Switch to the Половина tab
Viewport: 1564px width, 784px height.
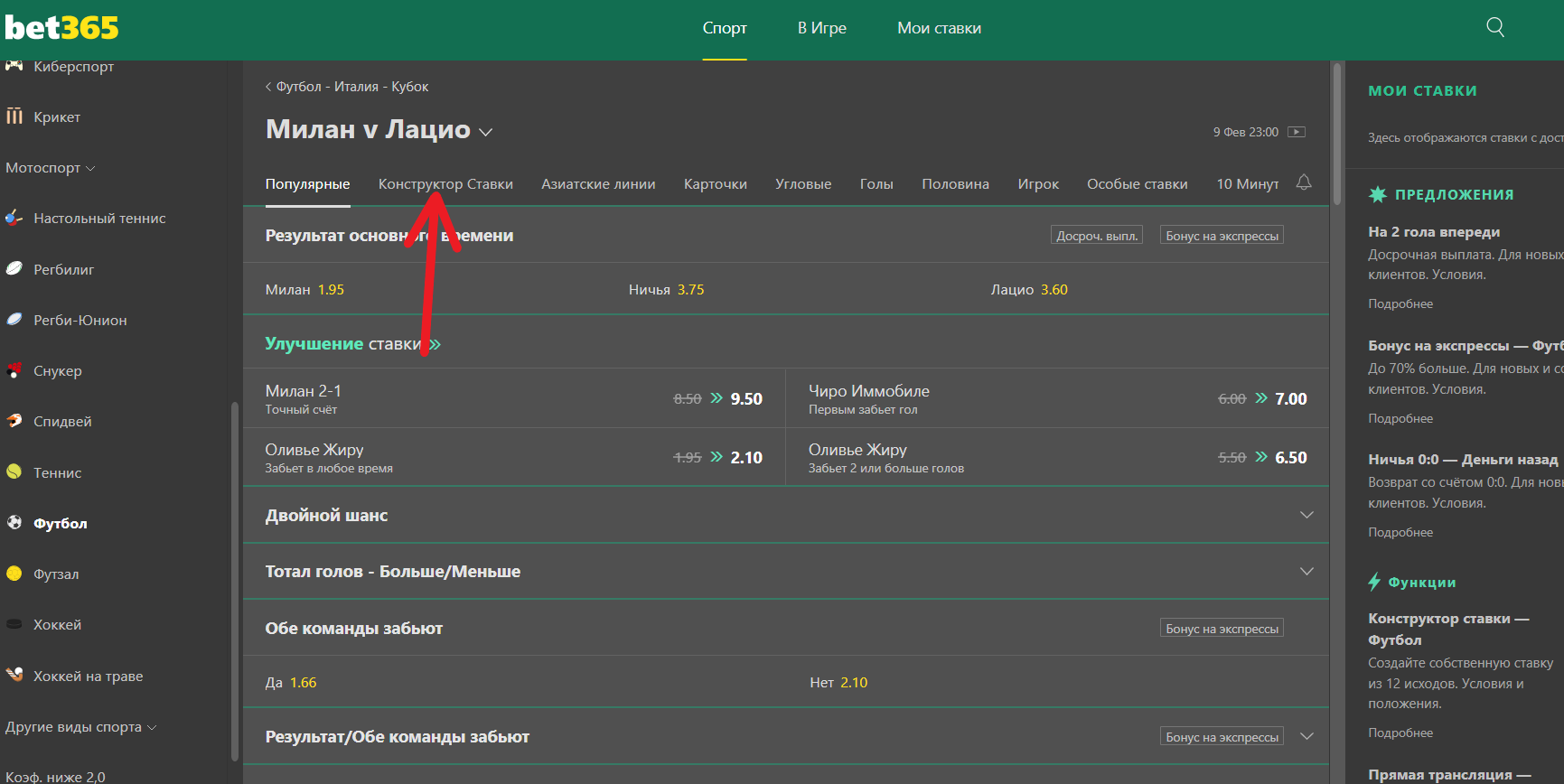pos(955,183)
